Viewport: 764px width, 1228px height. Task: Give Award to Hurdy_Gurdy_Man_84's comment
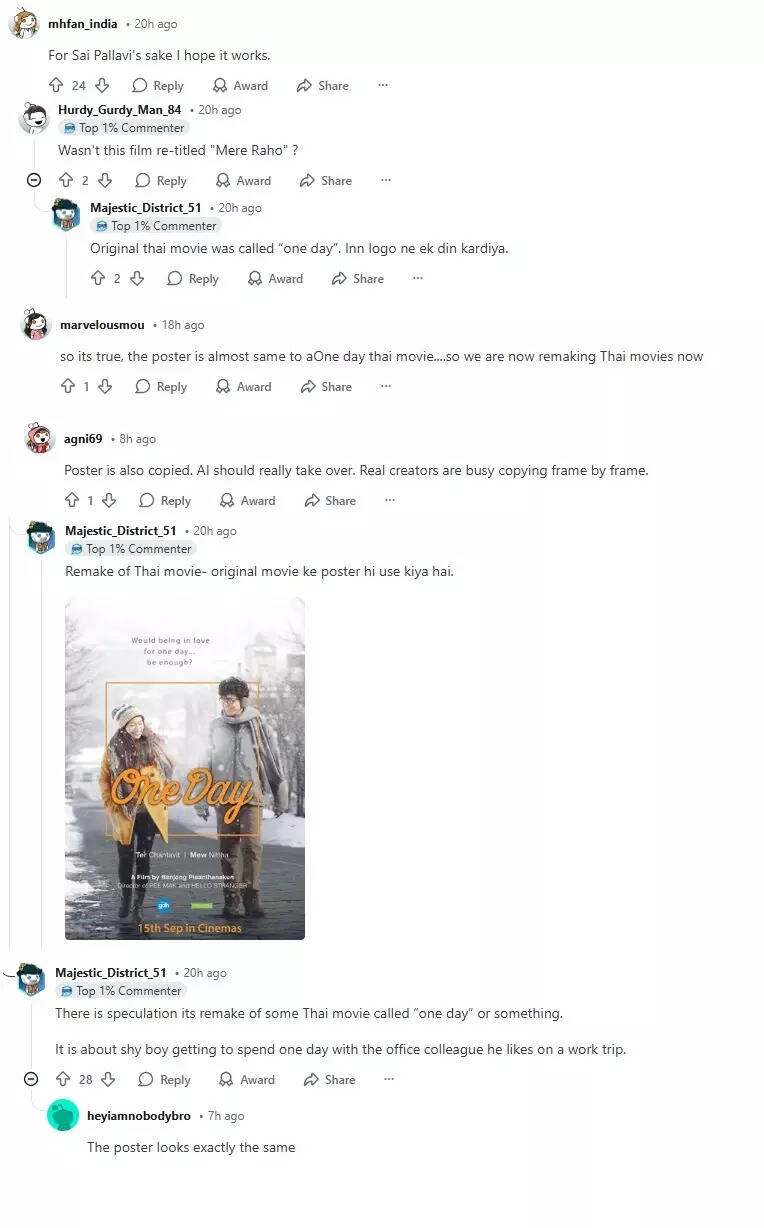point(243,181)
